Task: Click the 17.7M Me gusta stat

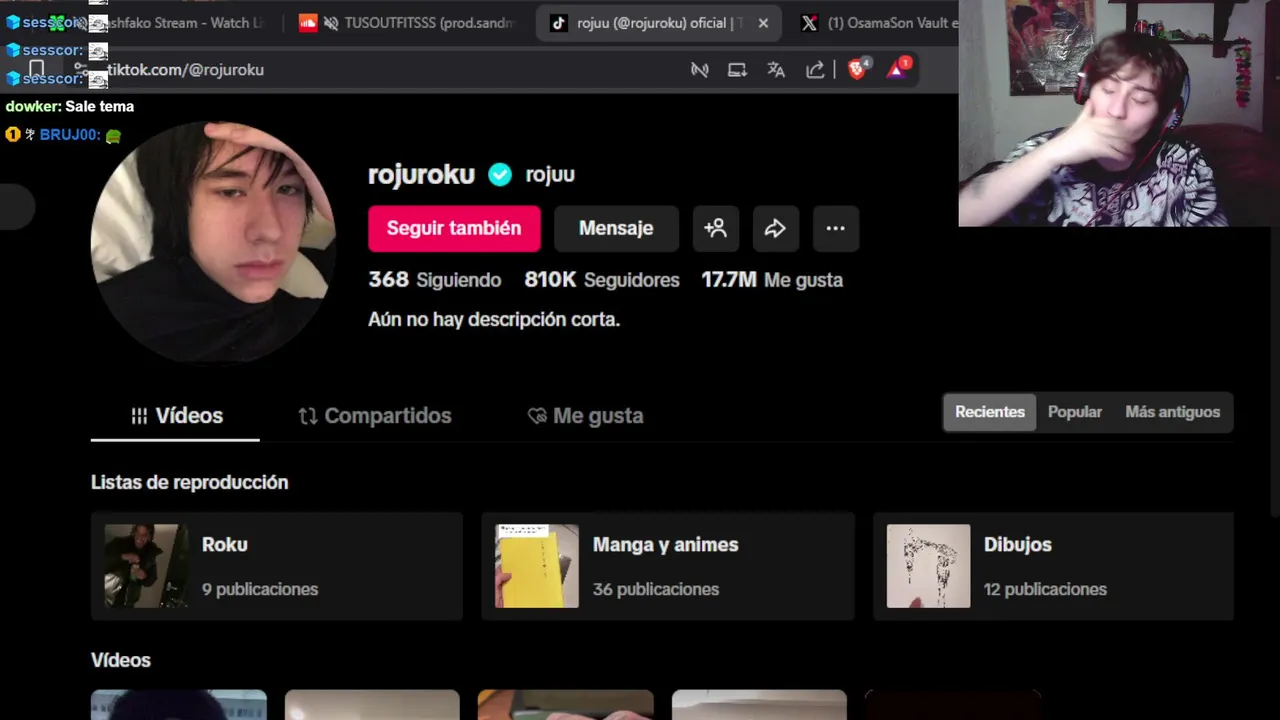Action: (x=772, y=280)
